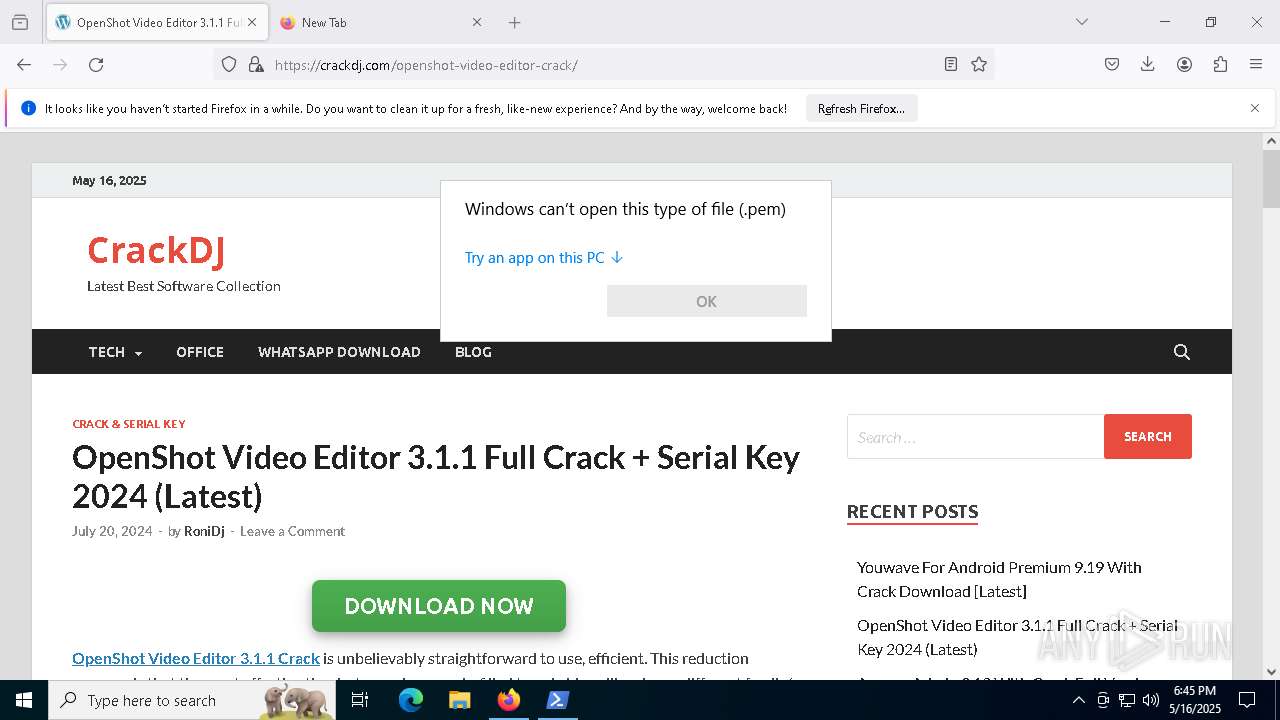Close OpenShot Video Editor tab
This screenshot has height=720, width=1280.
click(x=252, y=22)
